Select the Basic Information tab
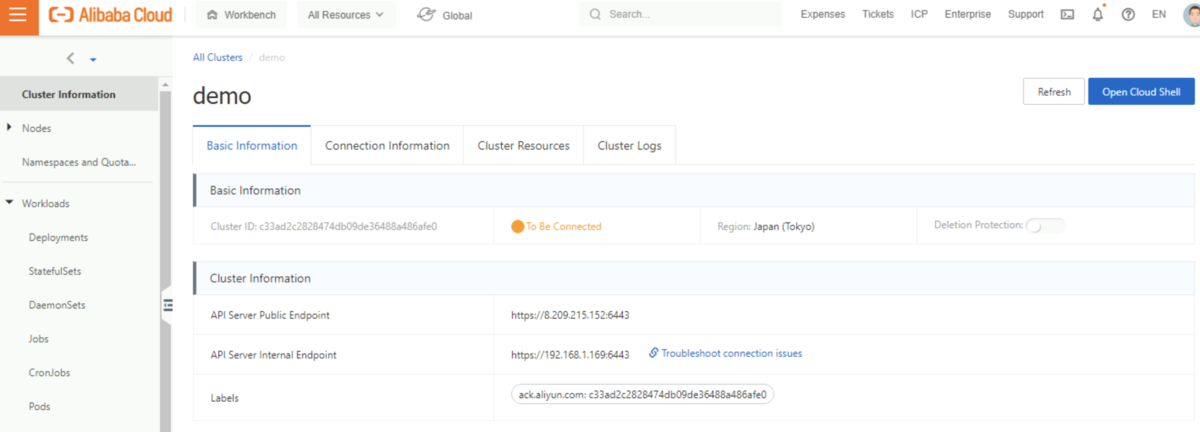Screen dimensions: 1200x432 pos(252,146)
